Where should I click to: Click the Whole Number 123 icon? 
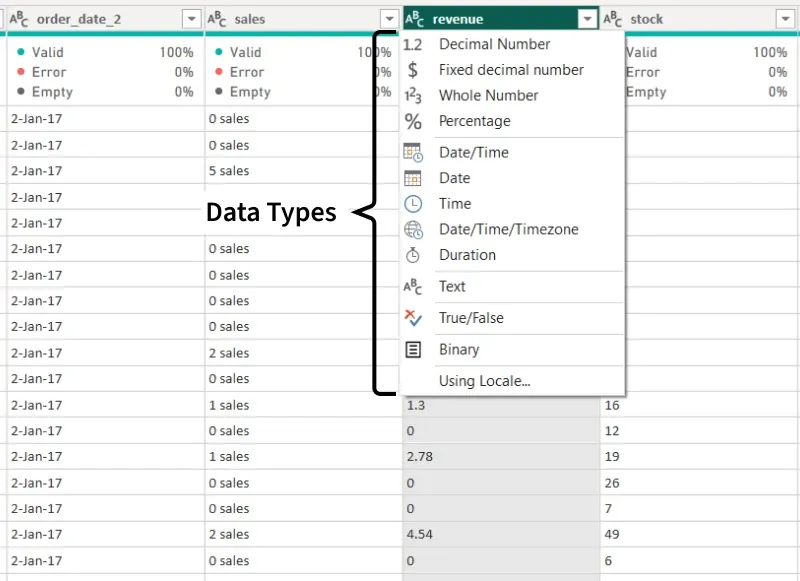click(x=413, y=96)
